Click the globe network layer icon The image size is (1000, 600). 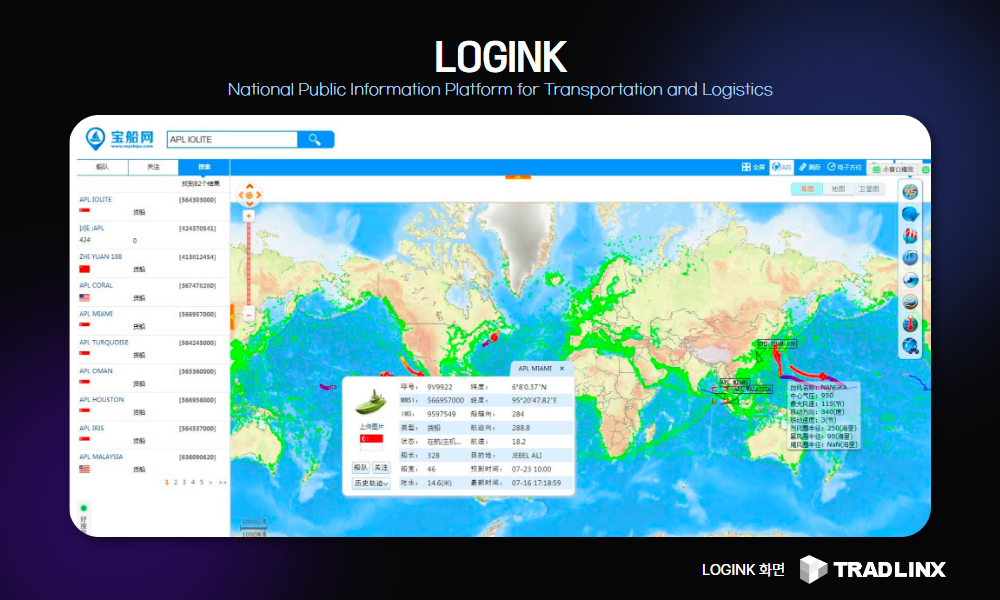point(910,346)
